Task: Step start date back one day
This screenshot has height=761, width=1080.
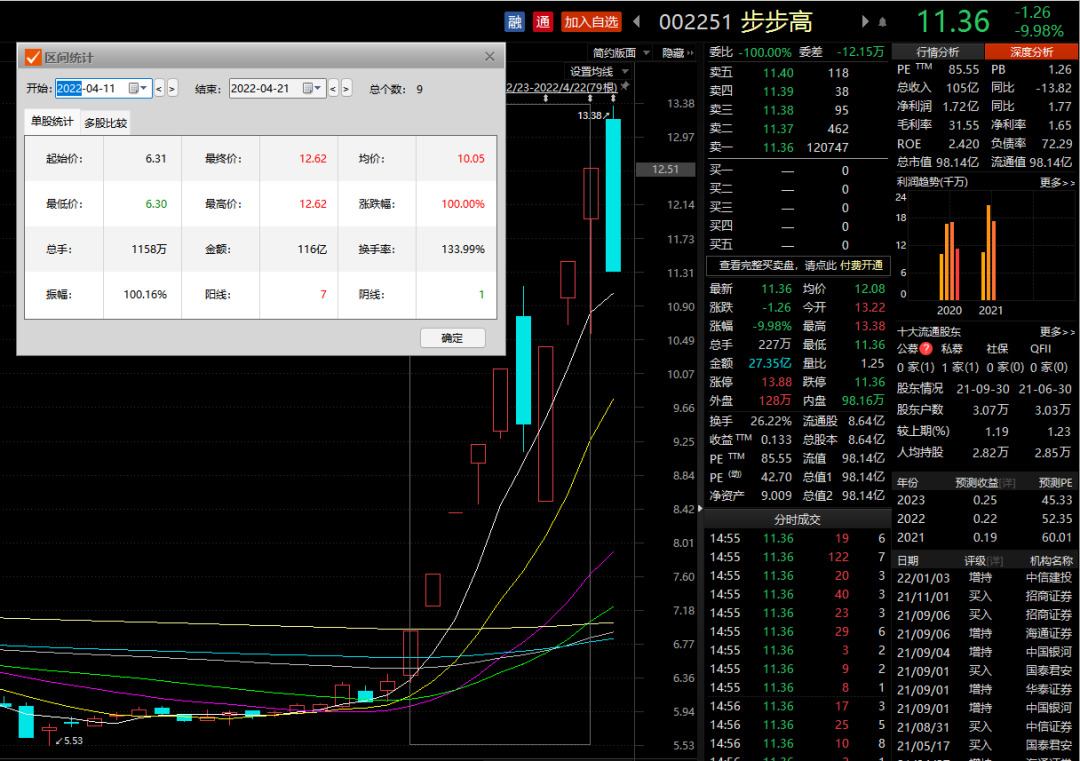Action: (x=159, y=89)
